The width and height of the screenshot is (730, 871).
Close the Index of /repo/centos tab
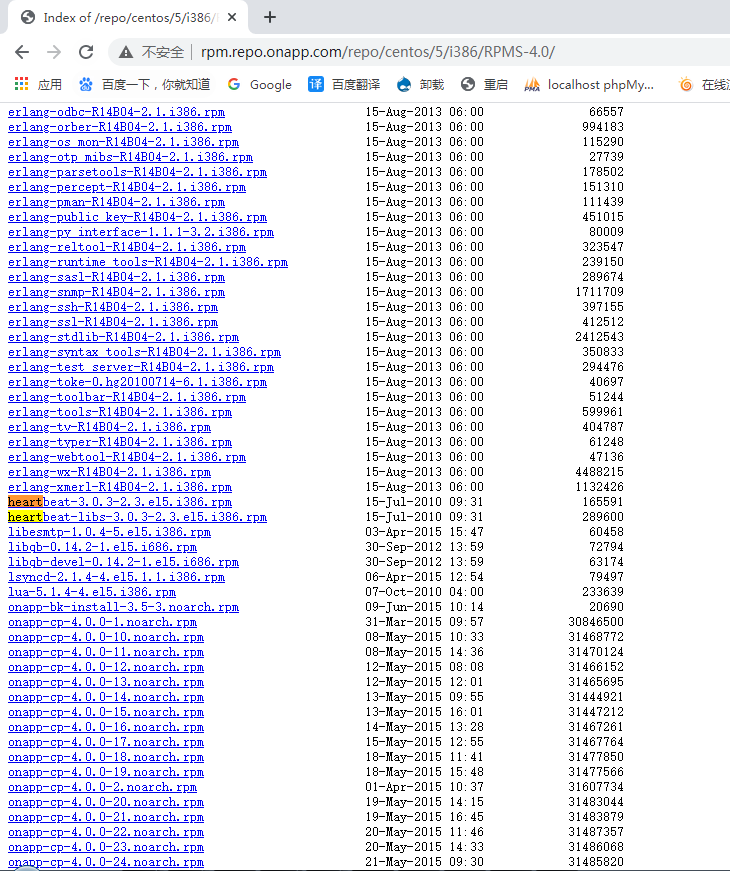click(x=232, y=17)
